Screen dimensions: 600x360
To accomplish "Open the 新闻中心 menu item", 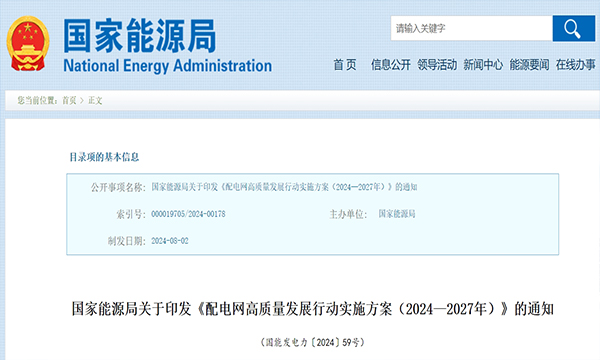I will pyautogui.click(x=483, y=65).
